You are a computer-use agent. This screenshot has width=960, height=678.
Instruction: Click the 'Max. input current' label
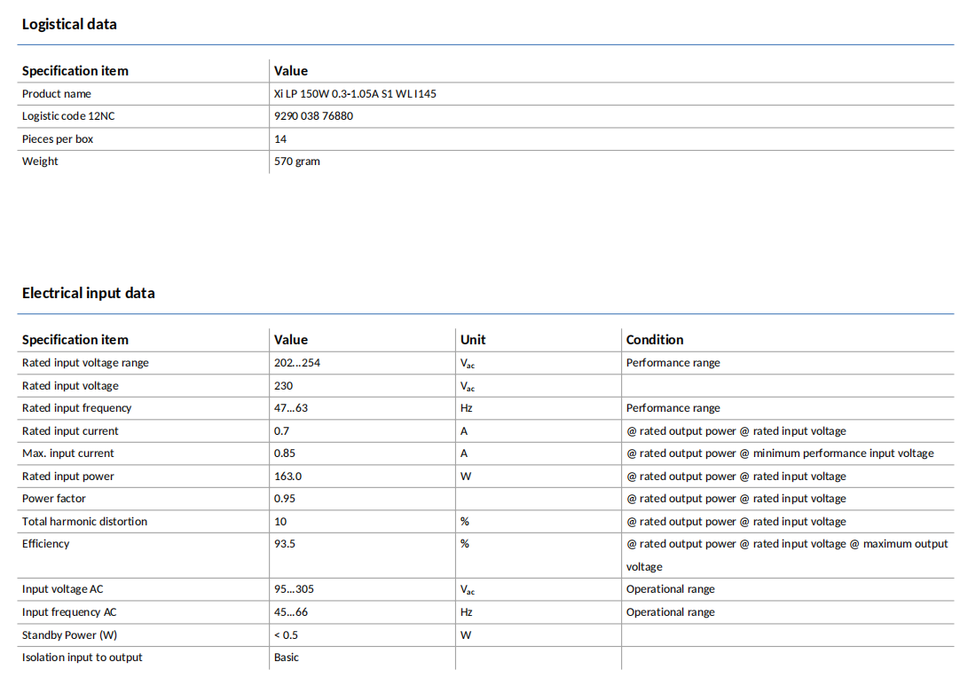tap(68, 453)
